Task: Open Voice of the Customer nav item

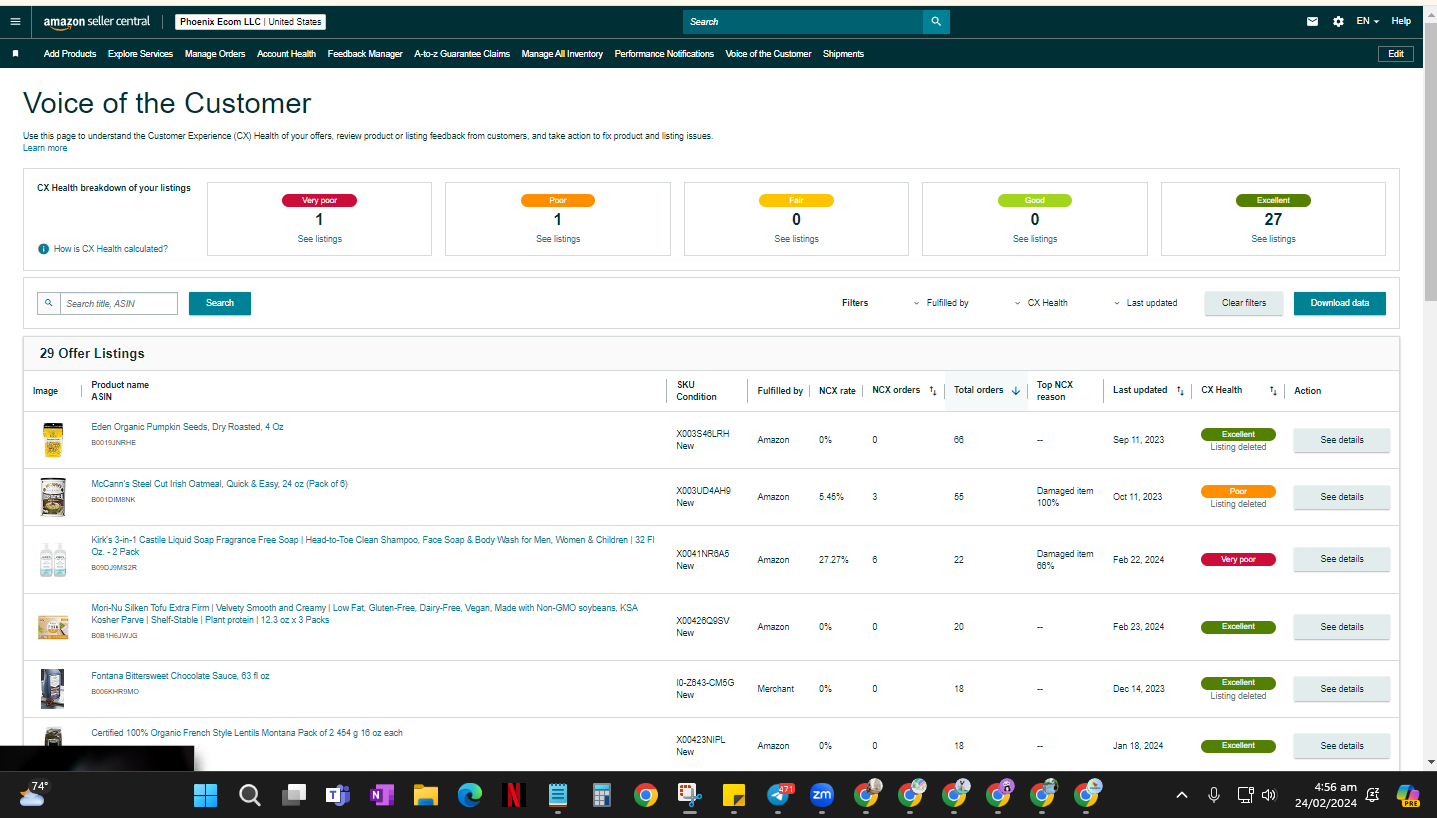Action: point(768,54)
